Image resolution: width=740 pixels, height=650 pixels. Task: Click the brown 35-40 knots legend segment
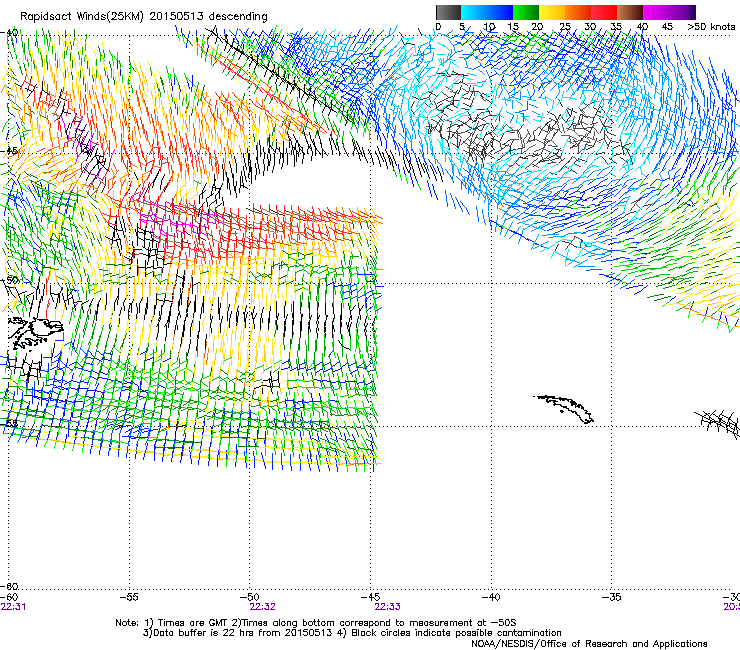click(630, 12)
